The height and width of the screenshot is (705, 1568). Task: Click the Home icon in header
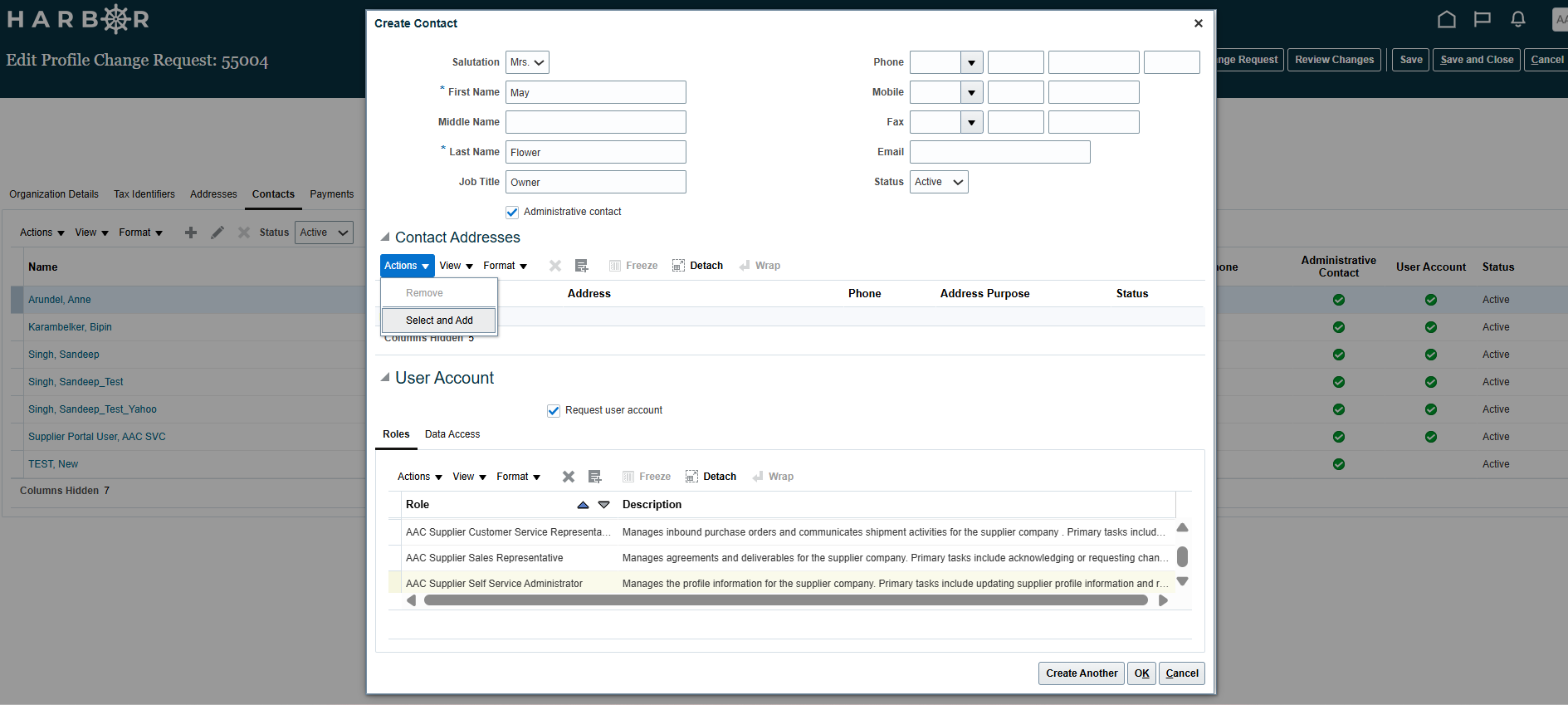[1447, 19]
